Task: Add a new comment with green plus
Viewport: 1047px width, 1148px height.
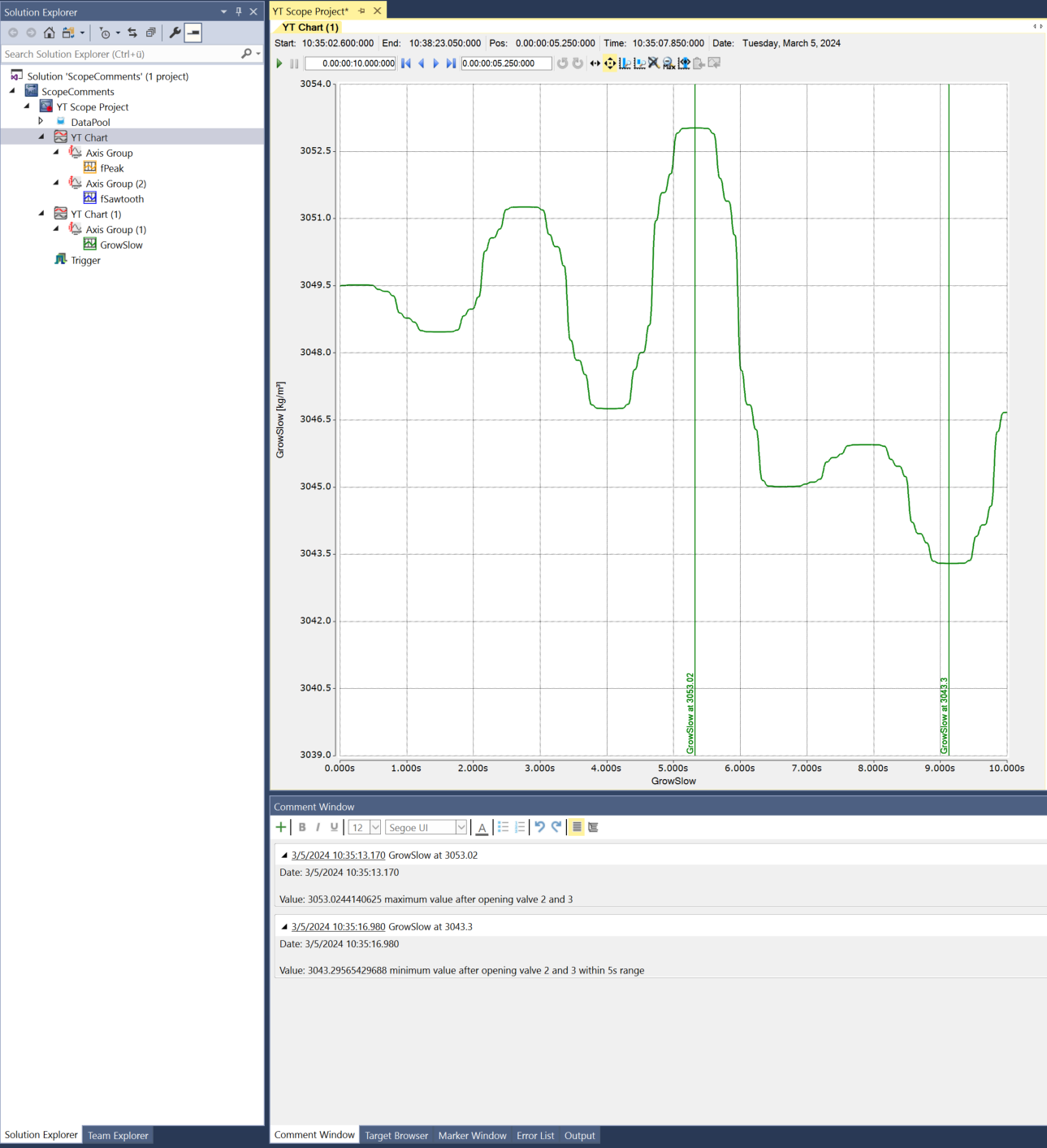Action: click(x=281, y=827)
